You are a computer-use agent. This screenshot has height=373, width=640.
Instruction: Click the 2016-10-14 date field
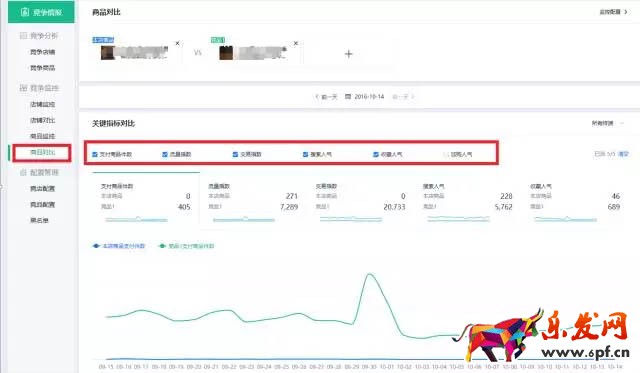(369, 97)
